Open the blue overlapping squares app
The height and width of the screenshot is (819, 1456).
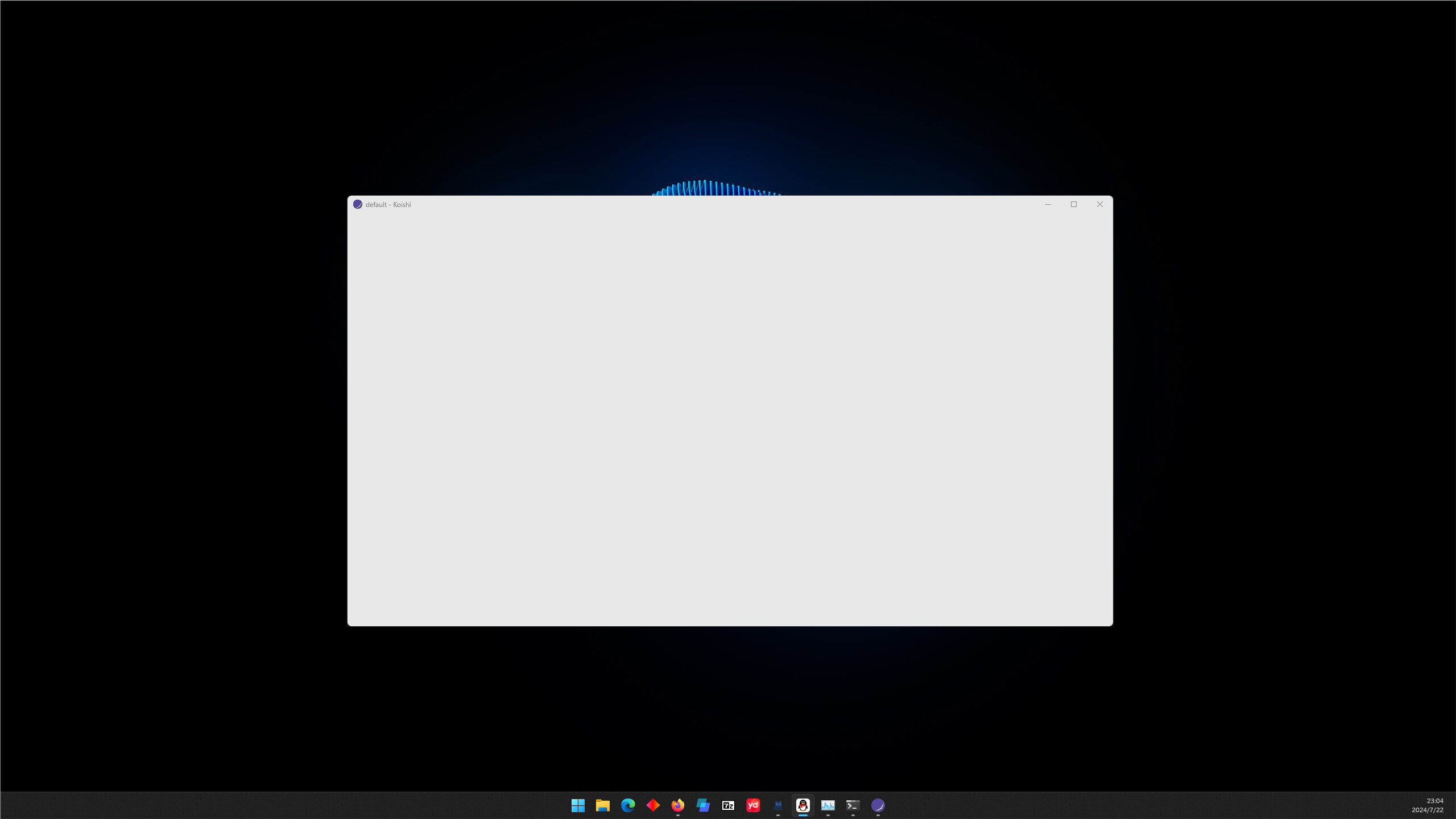tap(703, 805)
